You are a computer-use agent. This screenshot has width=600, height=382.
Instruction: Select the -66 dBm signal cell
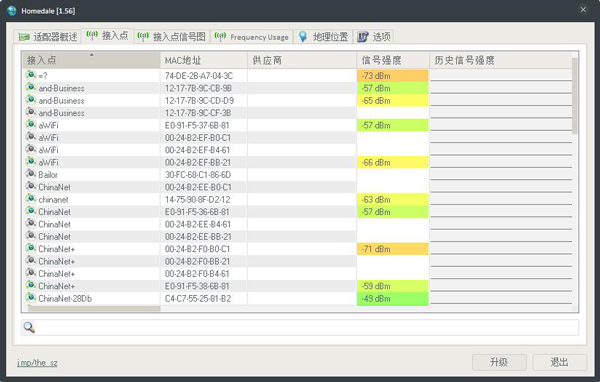coord(393,162)
